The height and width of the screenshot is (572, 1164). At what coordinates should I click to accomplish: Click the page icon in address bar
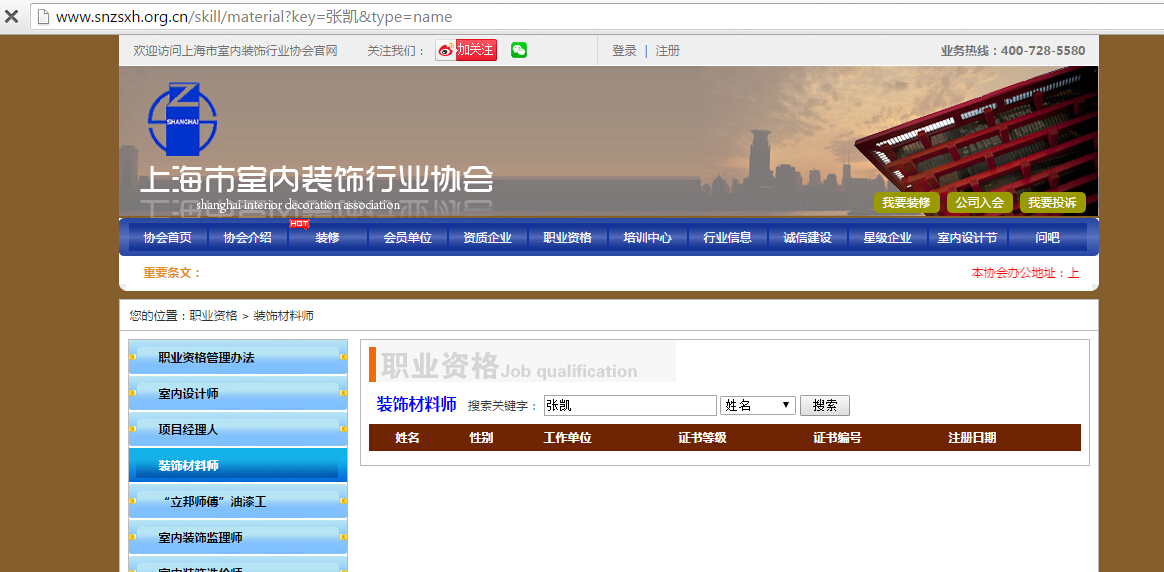click(42, 17)
